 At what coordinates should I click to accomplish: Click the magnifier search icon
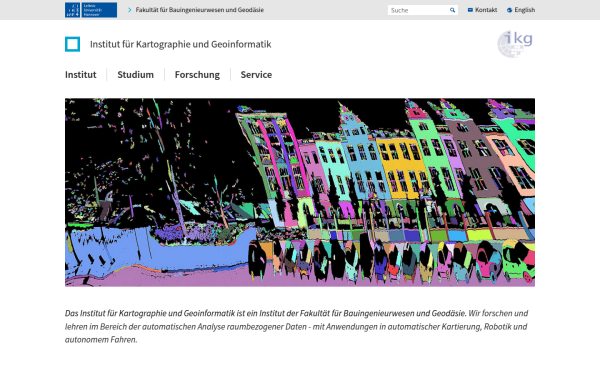tap(452, 10)
